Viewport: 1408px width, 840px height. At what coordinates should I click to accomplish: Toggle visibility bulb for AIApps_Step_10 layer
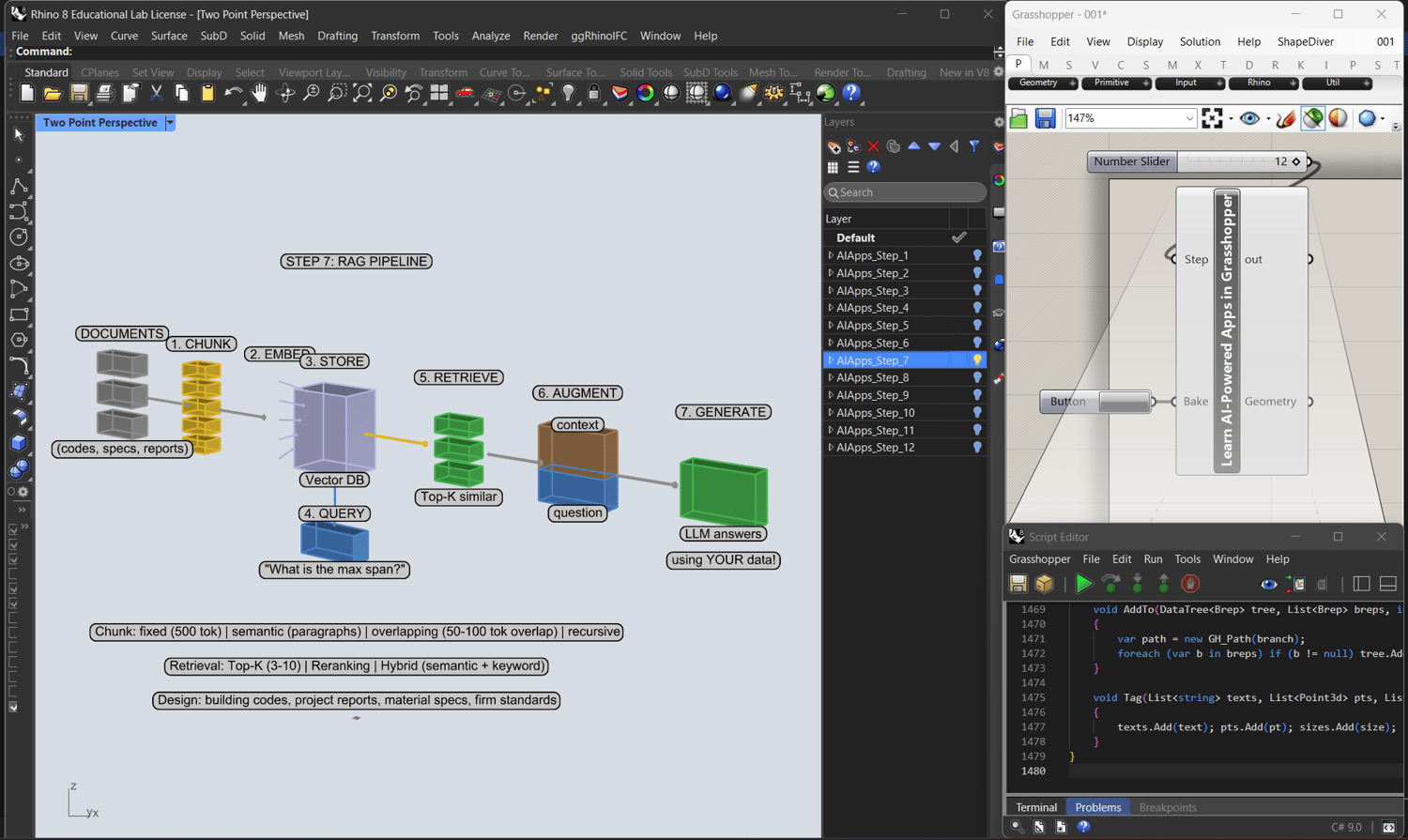tap(977, 413)
